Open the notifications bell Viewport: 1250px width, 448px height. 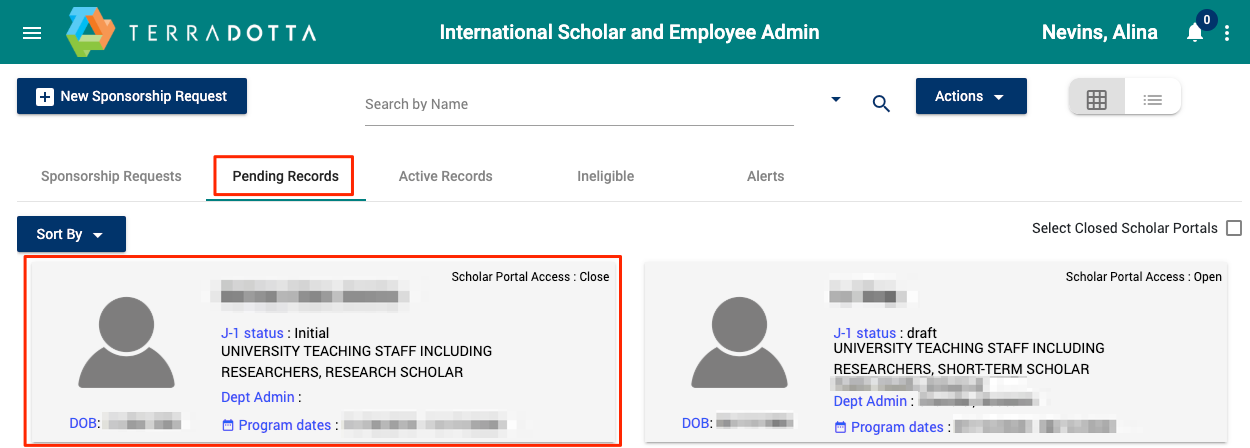point(1195,33)
